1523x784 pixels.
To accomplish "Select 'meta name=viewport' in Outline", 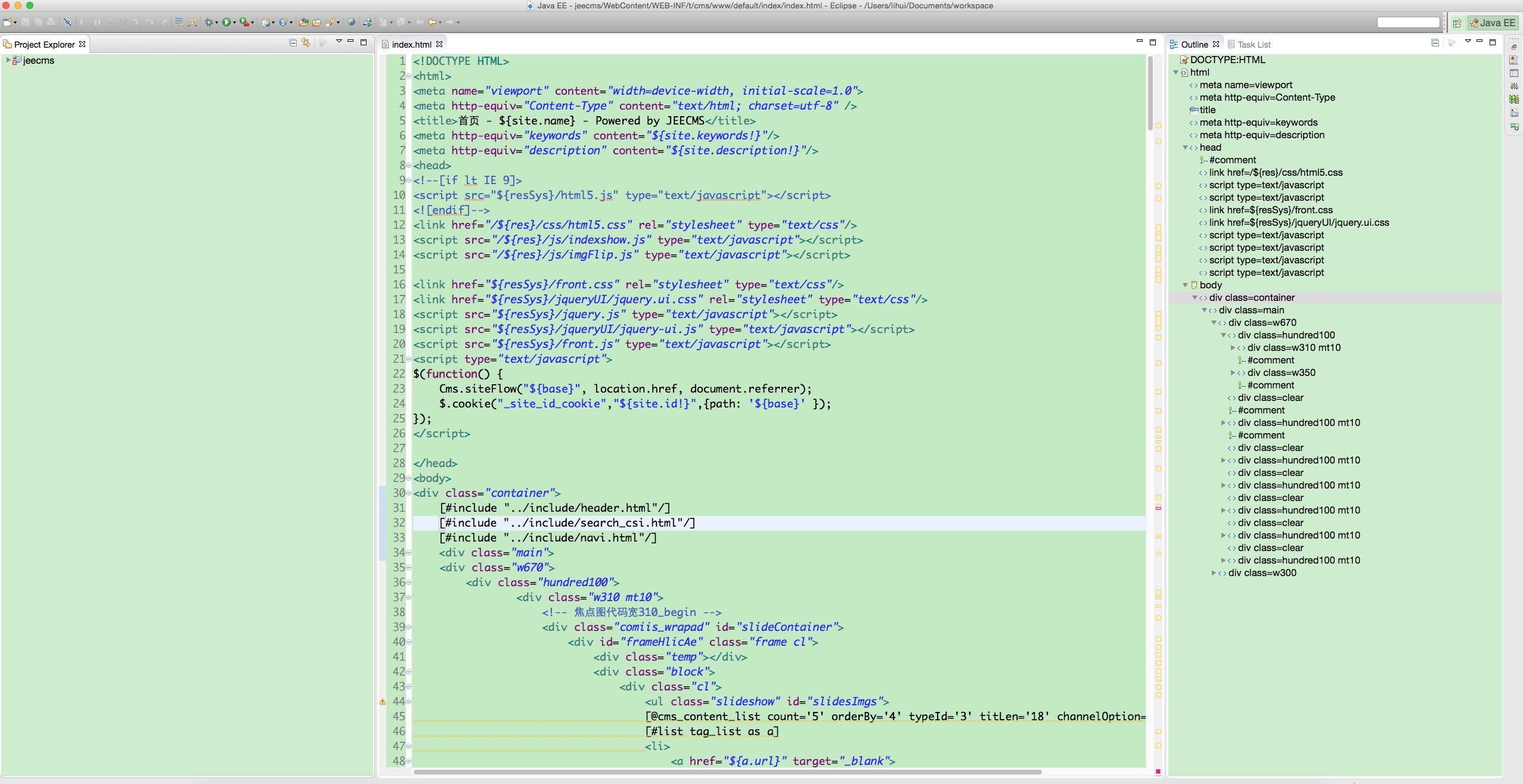I will (x=1246, y=85).
